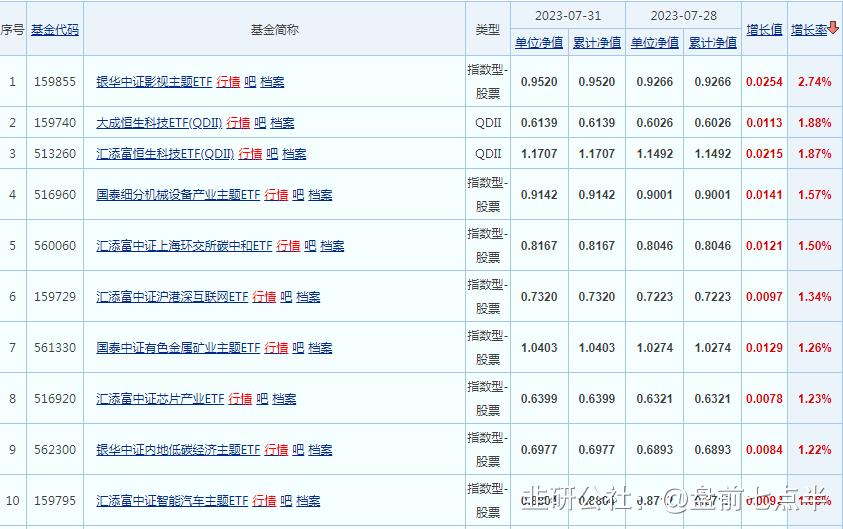Image resolution: width=843 pixels, height=529 pixels.
Task: Sort by 增长率 column header
Action: pyautogui.click(x=809, y=30)
